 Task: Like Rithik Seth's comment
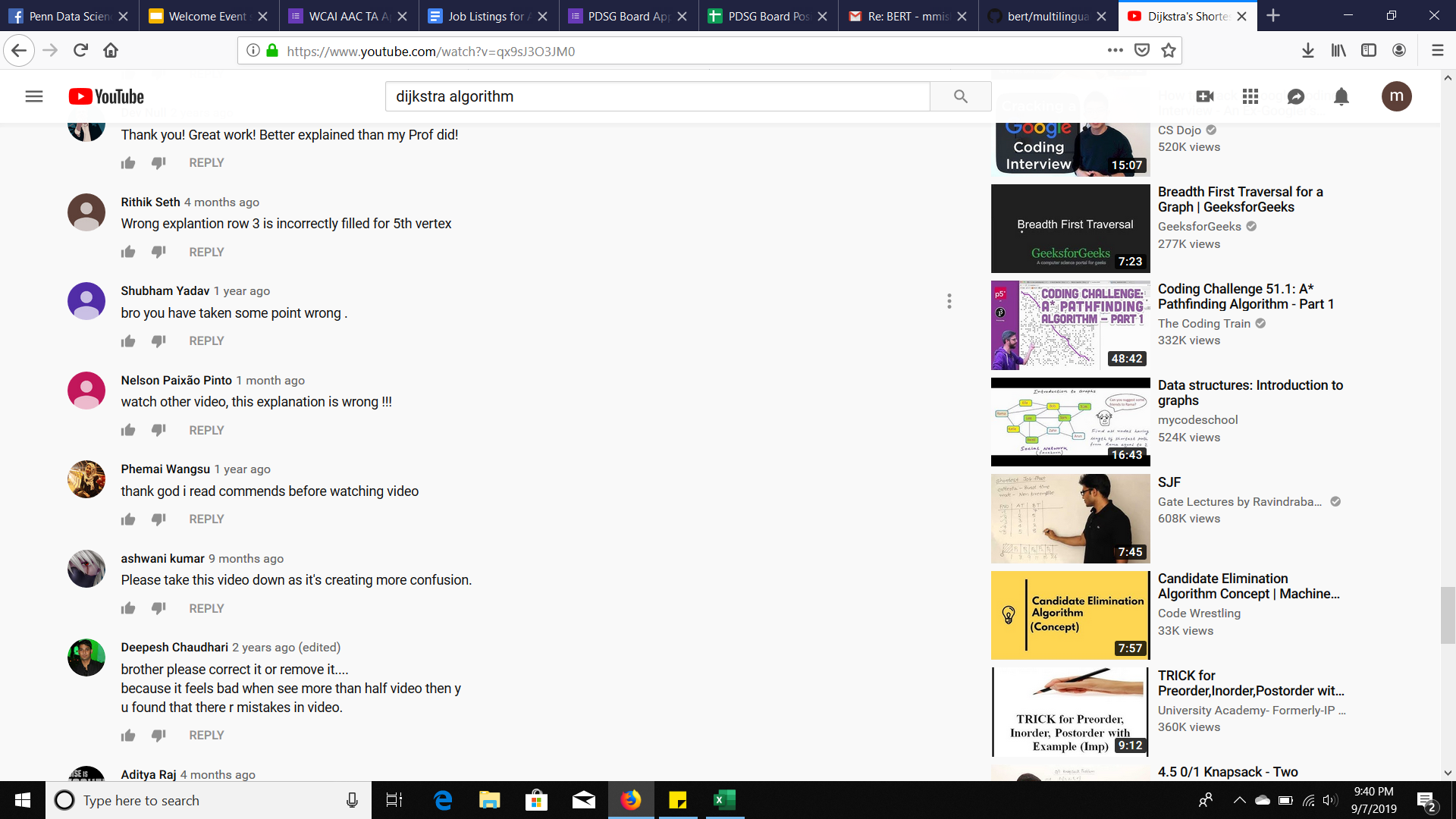[x=128, y=252]
